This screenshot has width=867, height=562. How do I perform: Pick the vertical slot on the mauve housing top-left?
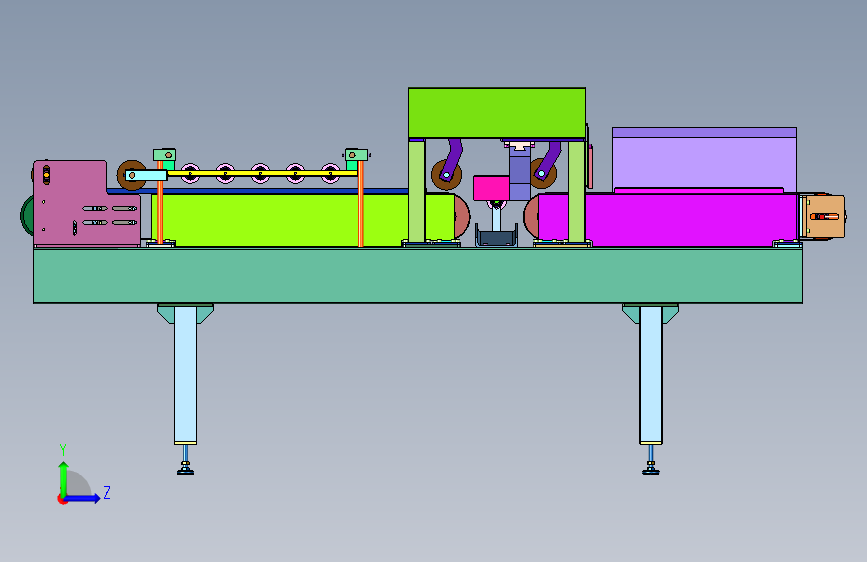[x=46, y=175]
